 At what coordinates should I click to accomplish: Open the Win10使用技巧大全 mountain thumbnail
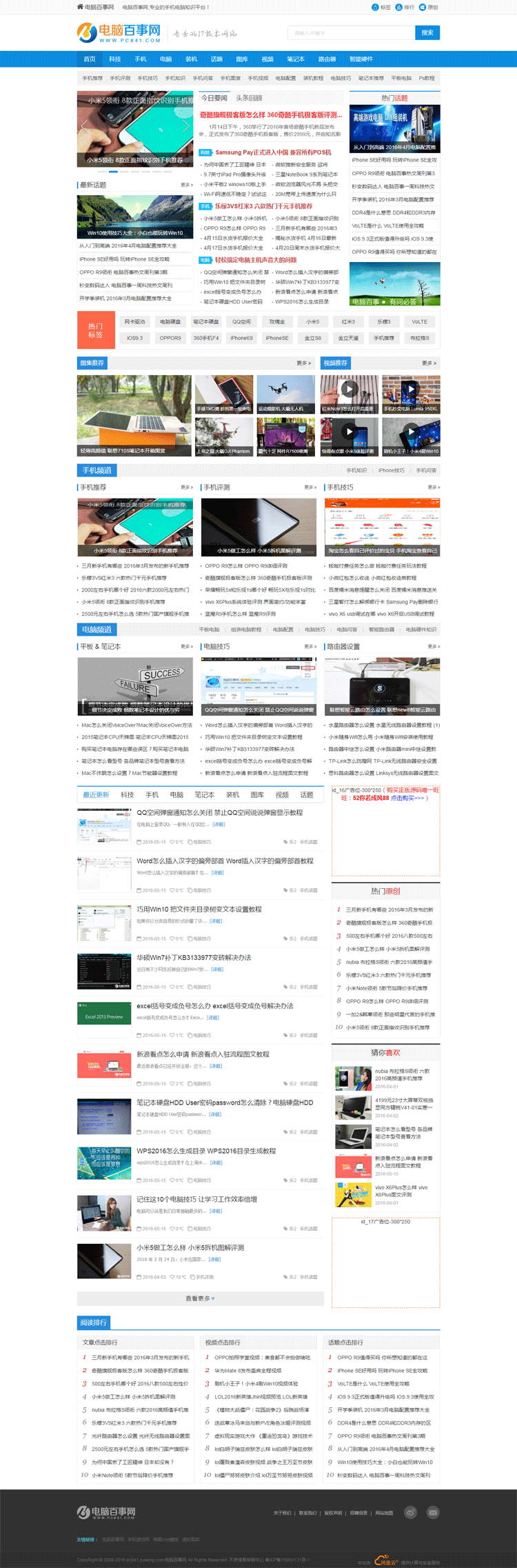click(x=135, y=217)
